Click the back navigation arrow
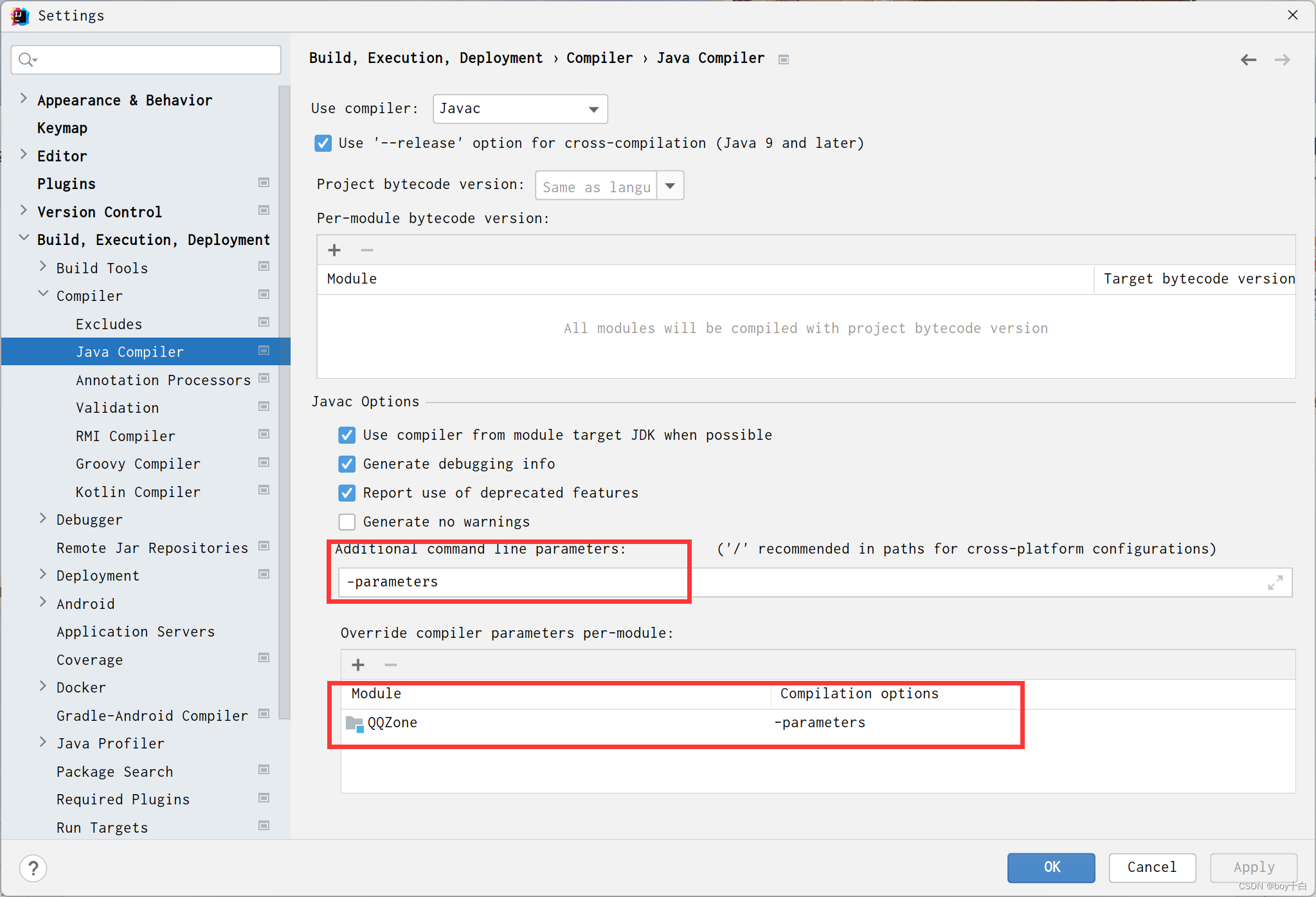 1248,60
